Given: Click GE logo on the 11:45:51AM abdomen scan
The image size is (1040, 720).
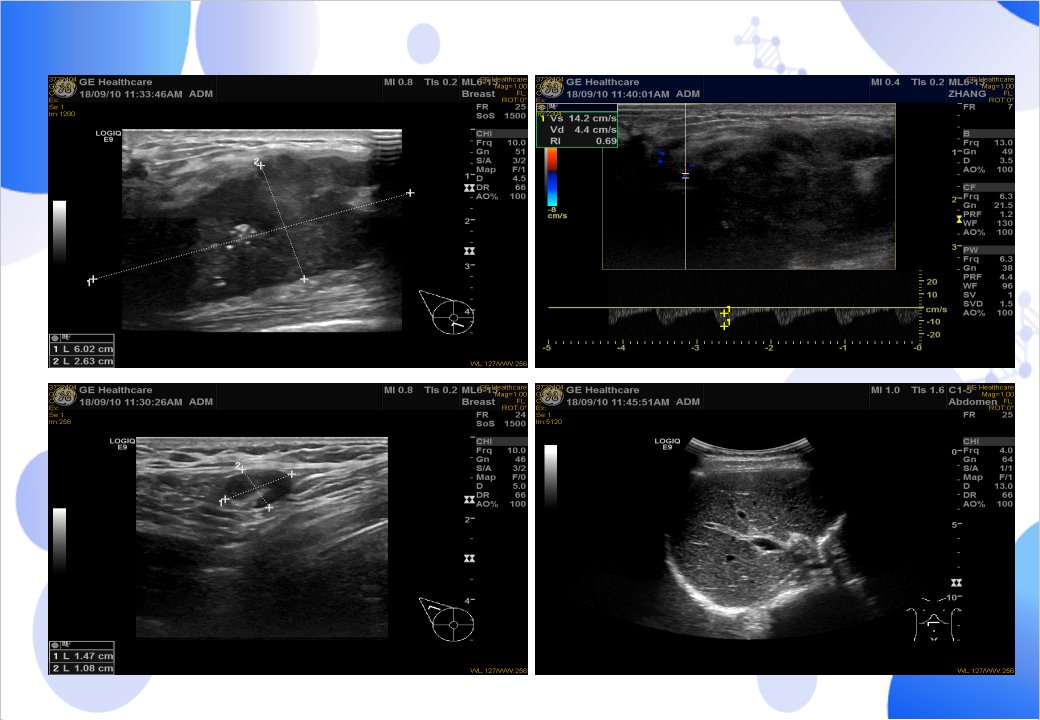Looking at the screenshot, I should [551, 396].
